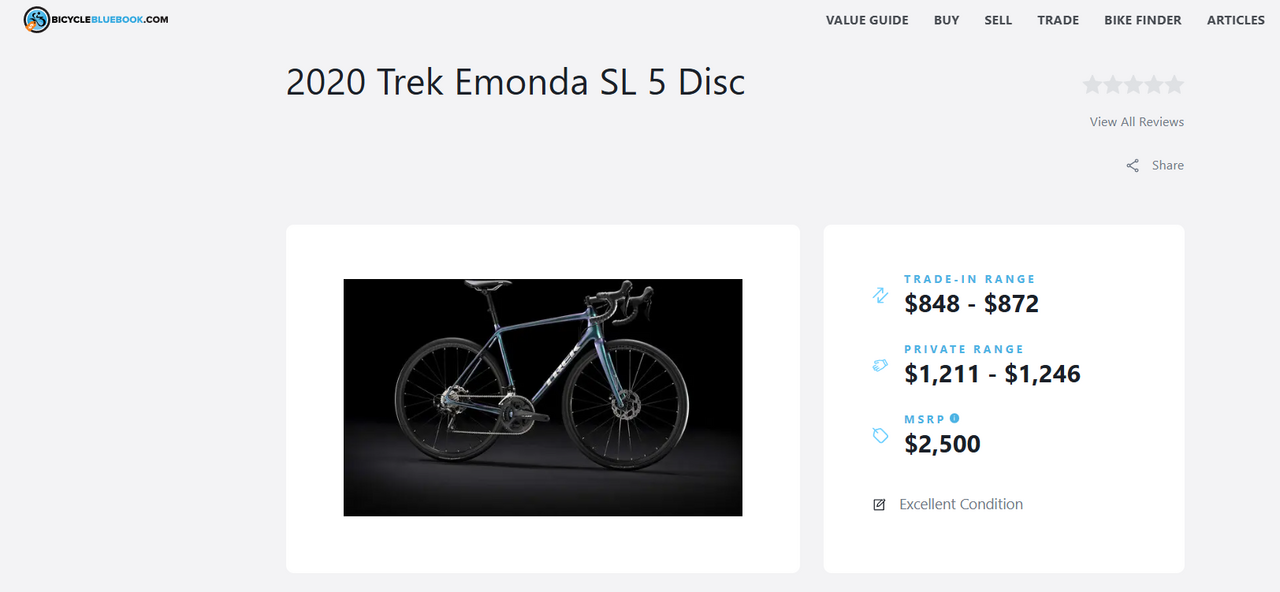Change the Excellent Condition setting
Viewport: 1280px width, 592px height.
961,505
